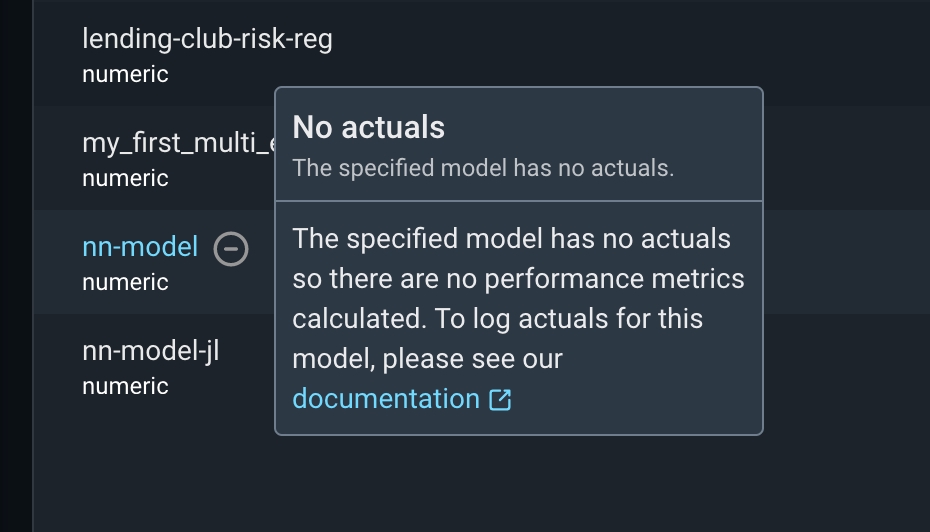
Task: Open the documentation link in the tooltip
Action: 386,399
